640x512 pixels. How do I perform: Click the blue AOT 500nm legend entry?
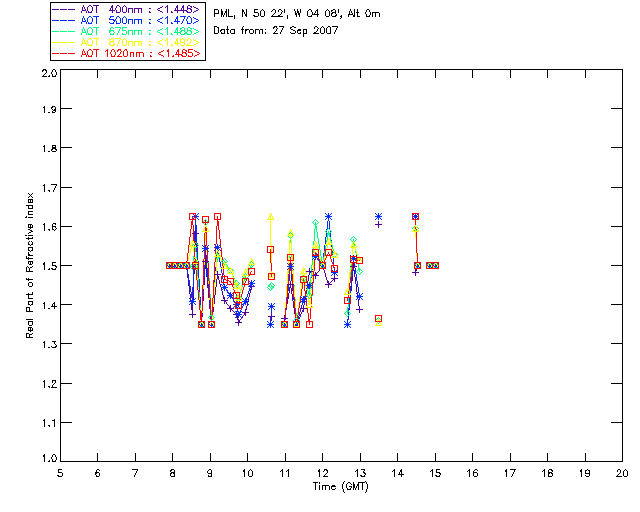127,20
